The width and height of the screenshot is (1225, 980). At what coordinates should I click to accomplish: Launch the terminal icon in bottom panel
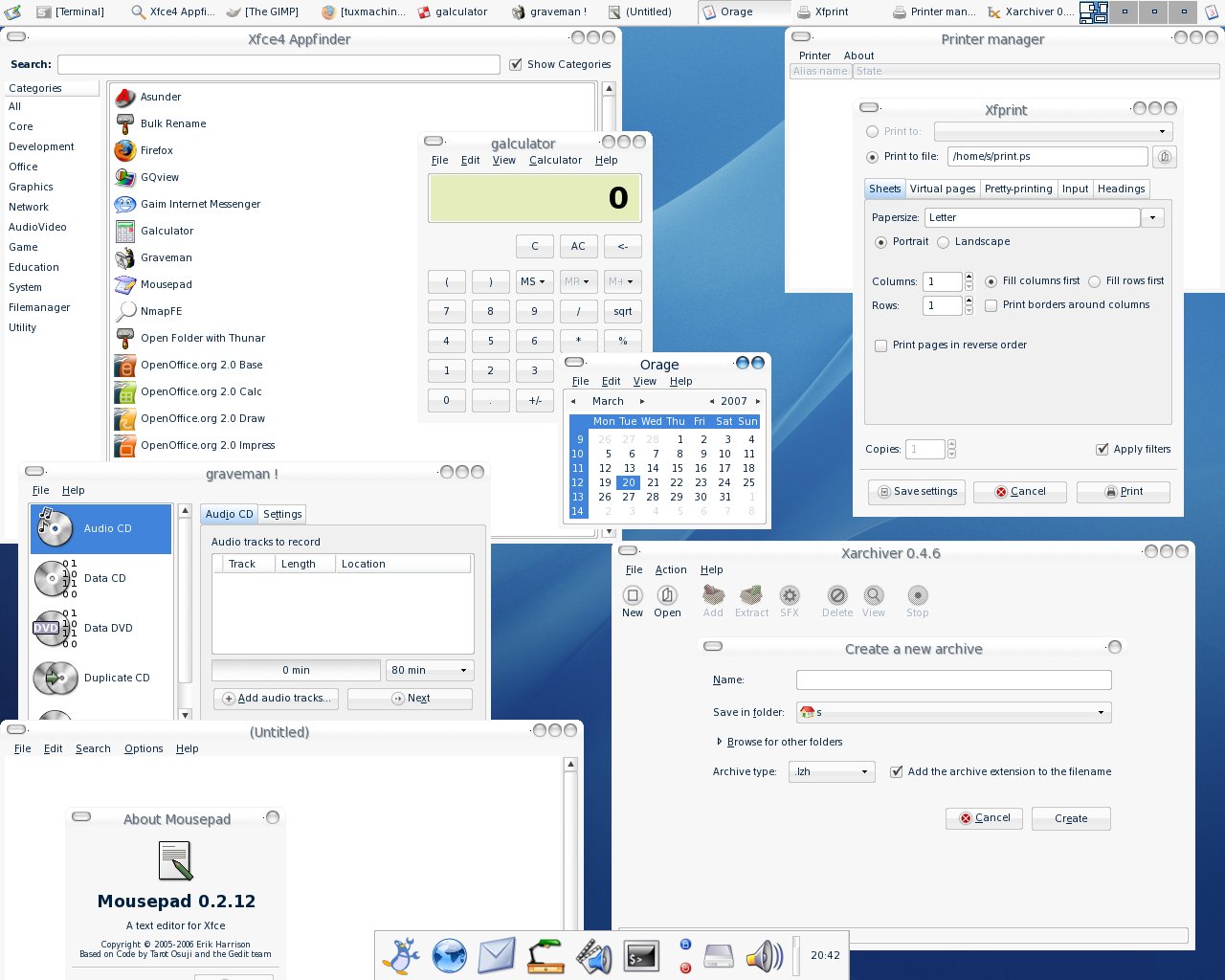(641, 955)
